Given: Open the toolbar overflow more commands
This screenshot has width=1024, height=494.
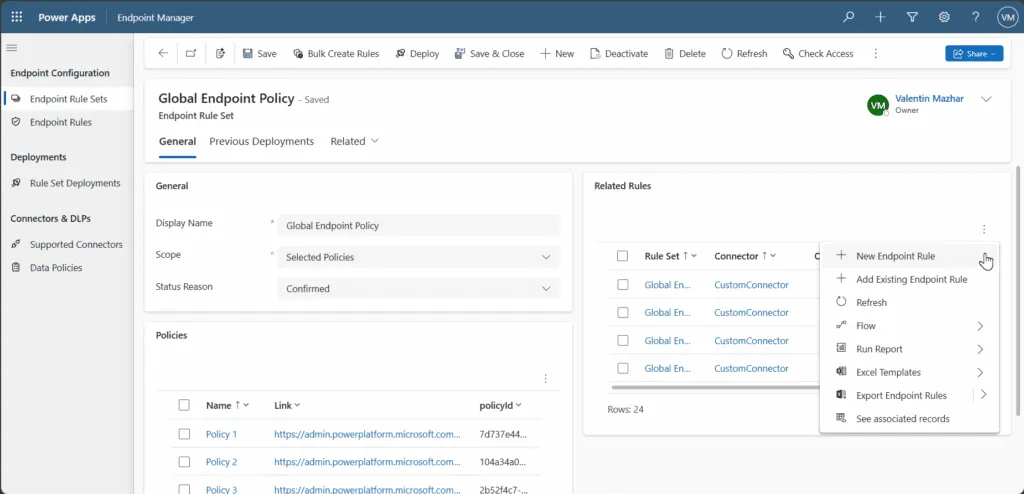Looking at the screenshot, I should pyautogui.click(x=876, y=54).
